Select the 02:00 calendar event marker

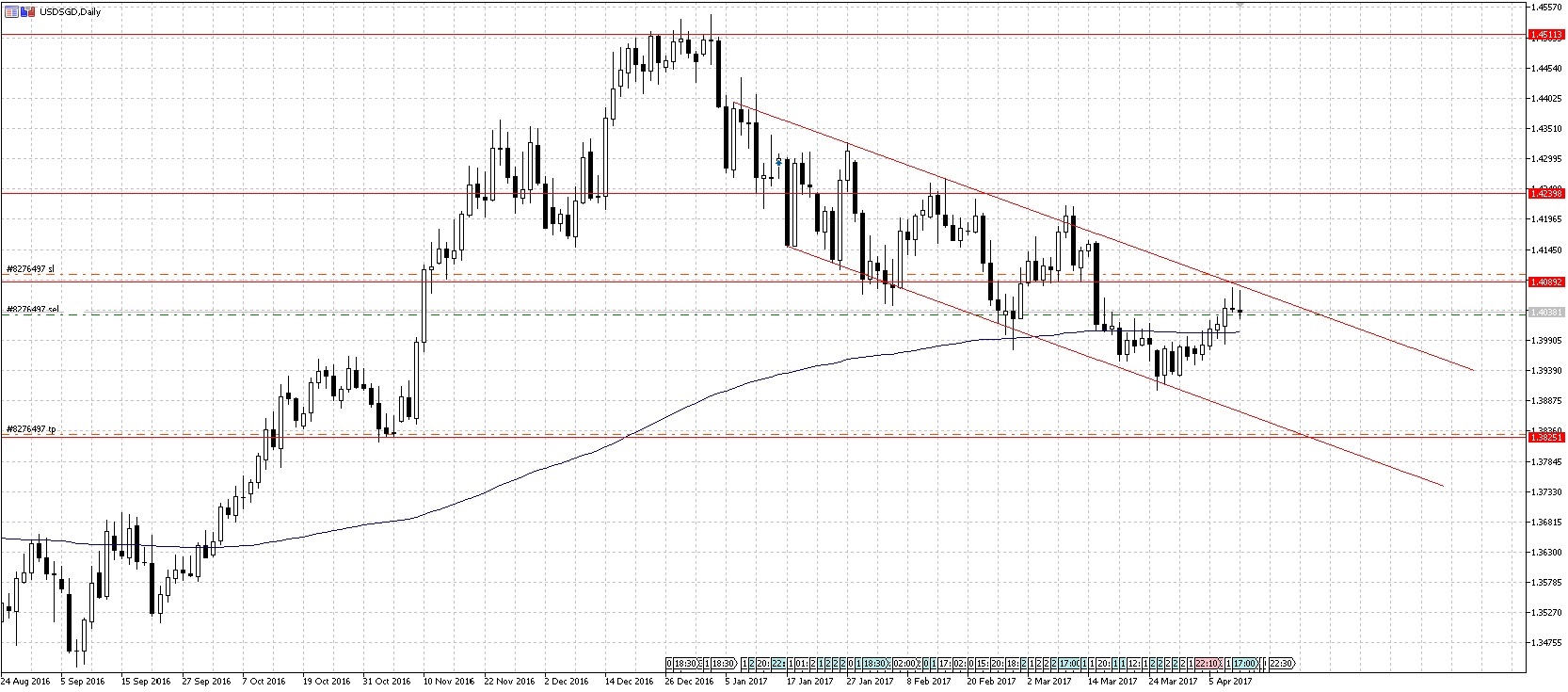click(x=906, y=663)
